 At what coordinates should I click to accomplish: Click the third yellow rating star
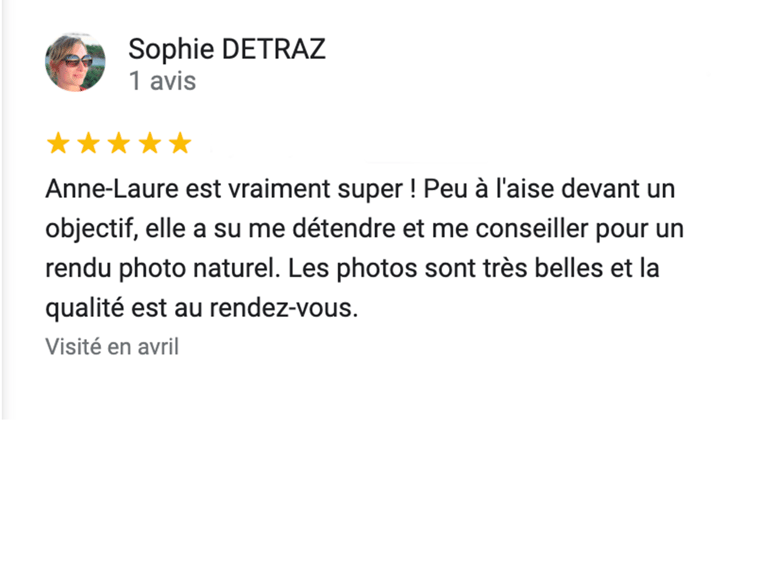pyautogui.click(x=119, y=143)
